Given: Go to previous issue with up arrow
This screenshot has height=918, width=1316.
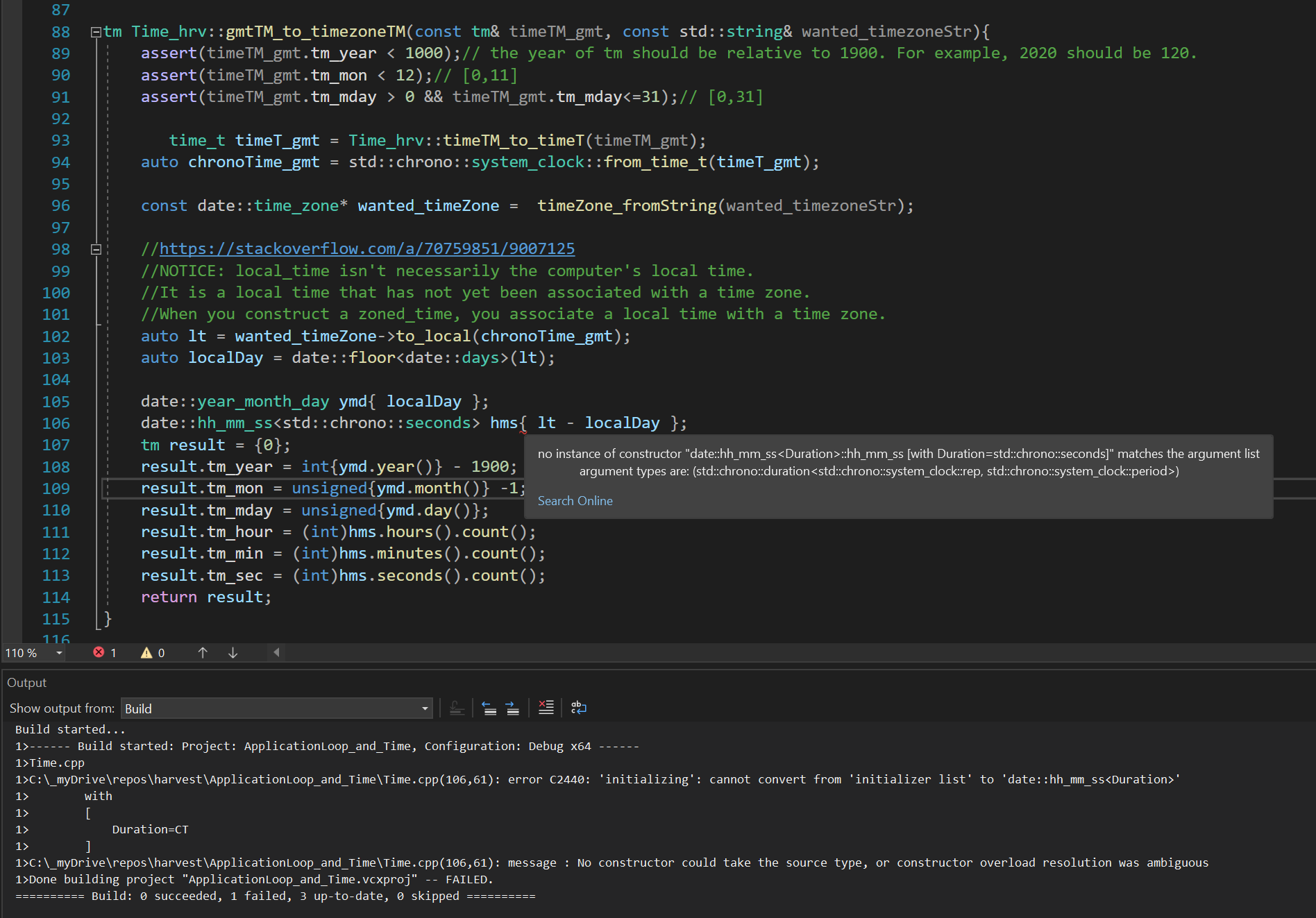Looking at the screenshot, I should [203, 652].
